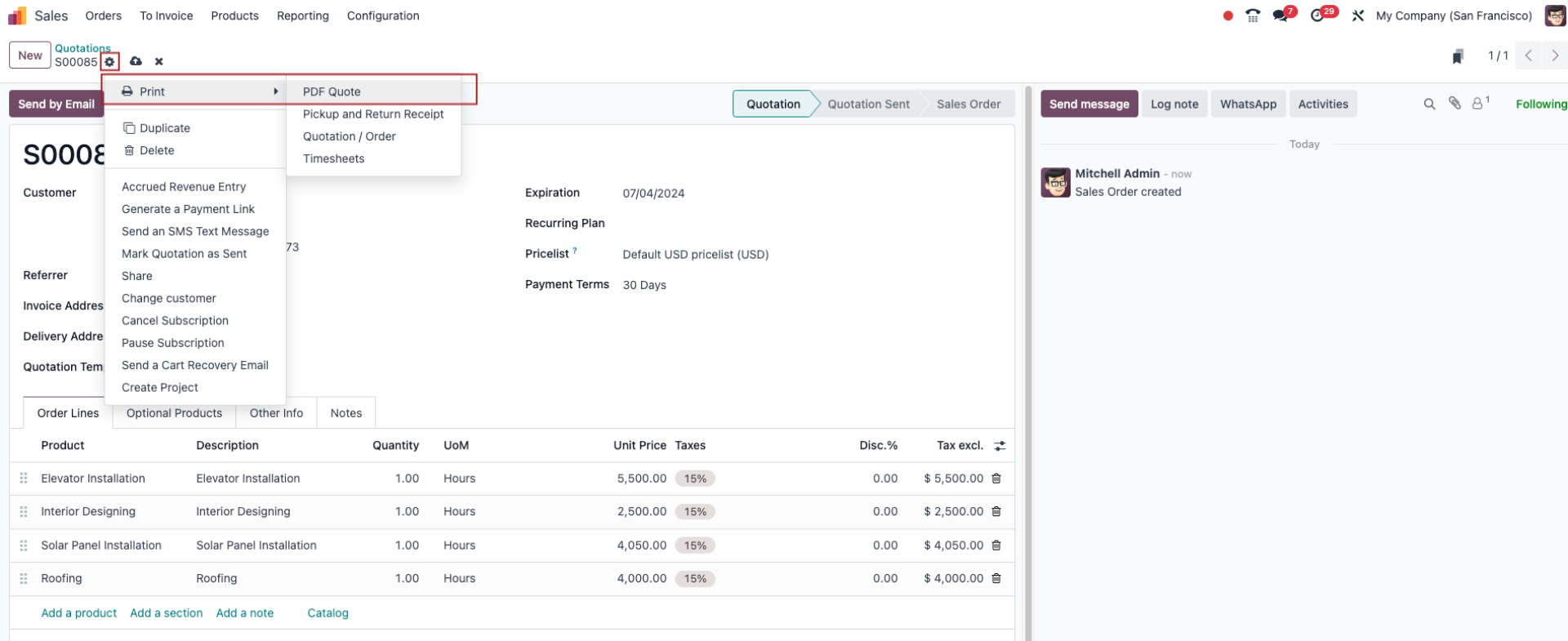Click the discard changes X icon

[159, 62]
